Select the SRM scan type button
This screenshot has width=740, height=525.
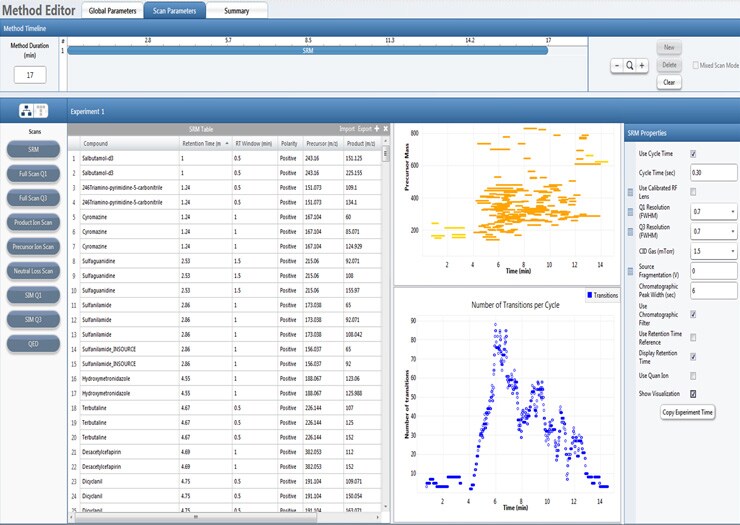(33, 149)
